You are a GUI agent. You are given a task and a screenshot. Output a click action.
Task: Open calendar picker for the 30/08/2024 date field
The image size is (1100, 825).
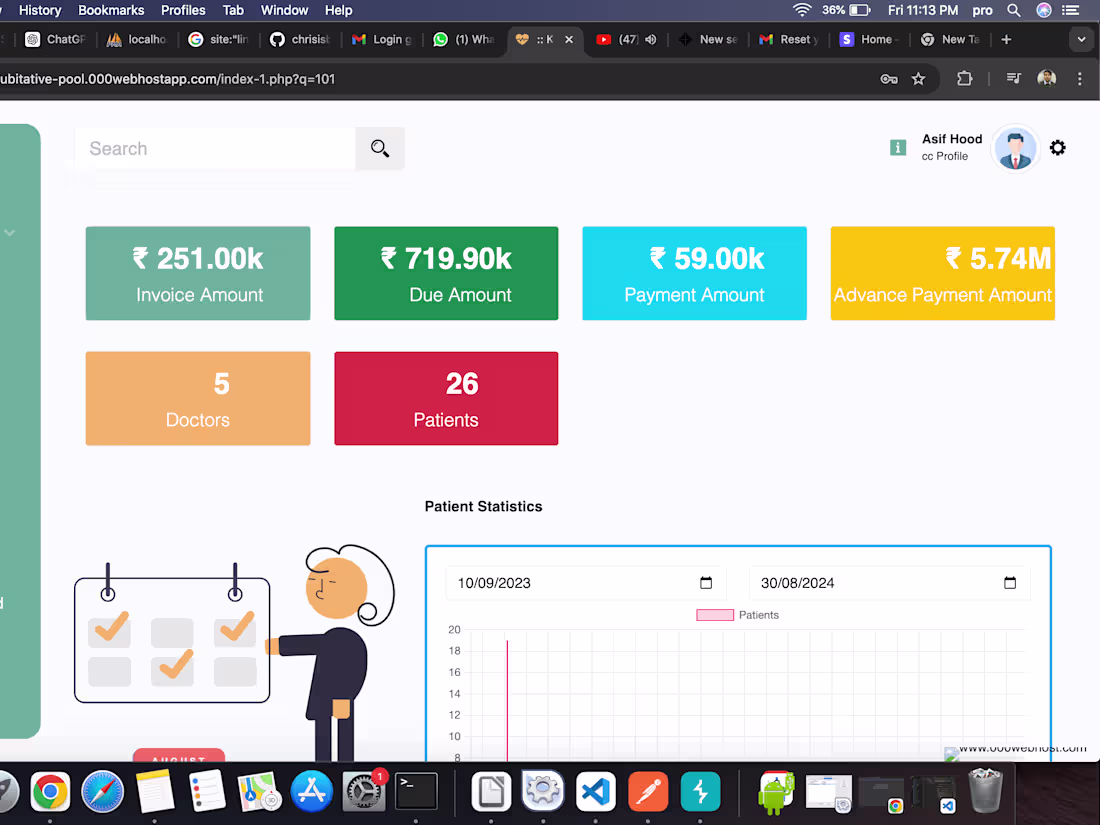point(1010,583)
